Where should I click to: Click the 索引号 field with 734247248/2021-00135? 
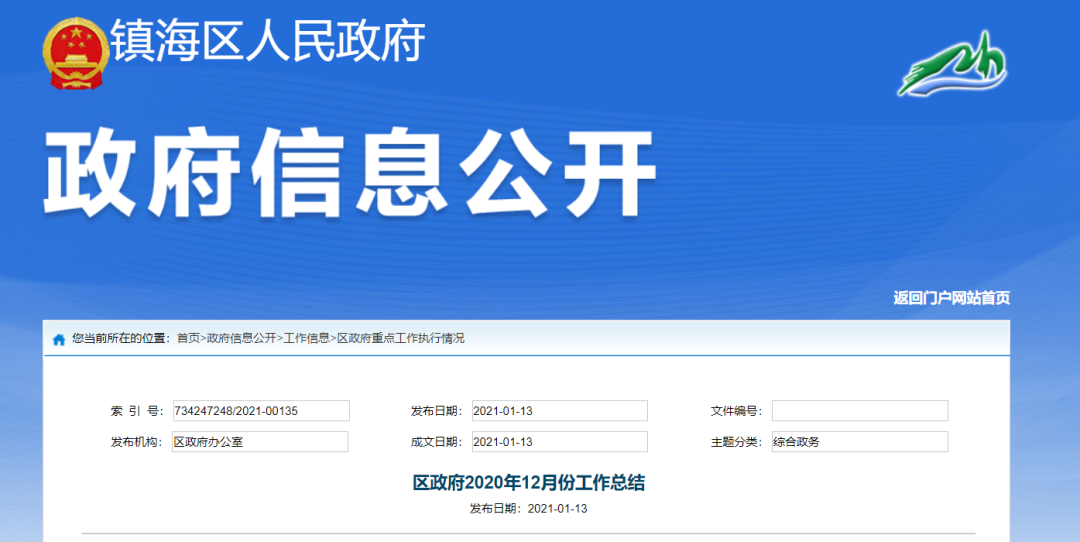click(x=260, y=411)
